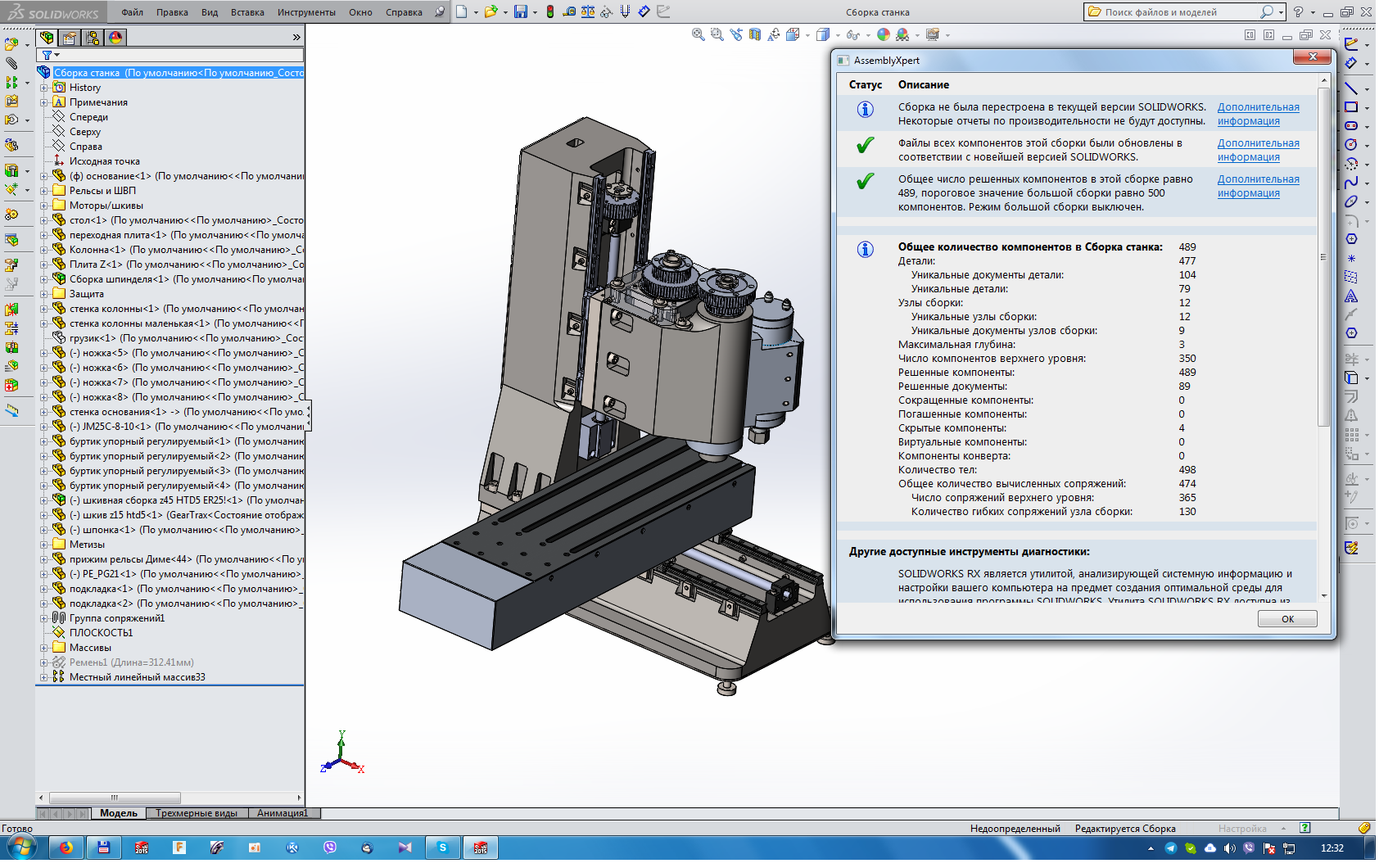The width and height of the screenshot is (1379, 868).
Task: Click the AssemblyXpert dialog vertical scrollbar
Action: coord(1323,255)
